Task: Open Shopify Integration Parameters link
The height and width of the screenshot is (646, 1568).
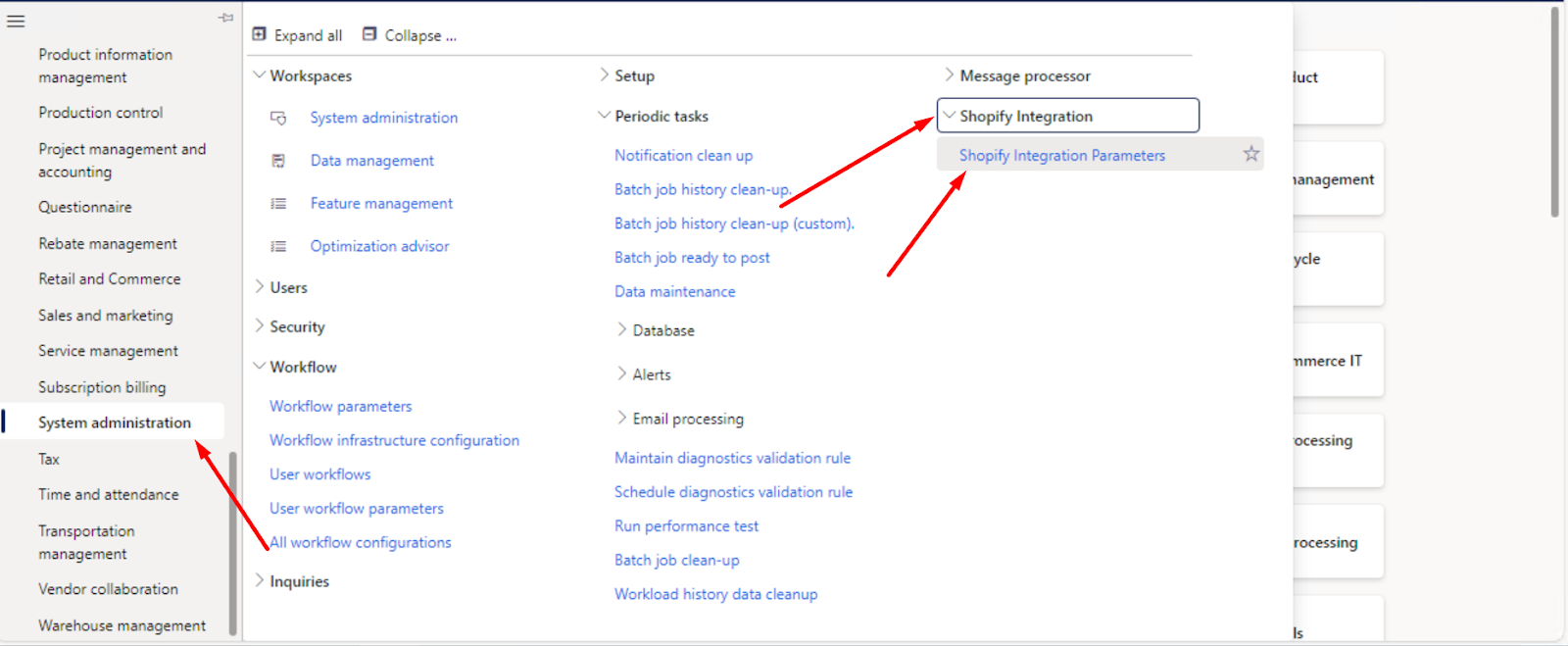Action: (x=1062, y=155)
